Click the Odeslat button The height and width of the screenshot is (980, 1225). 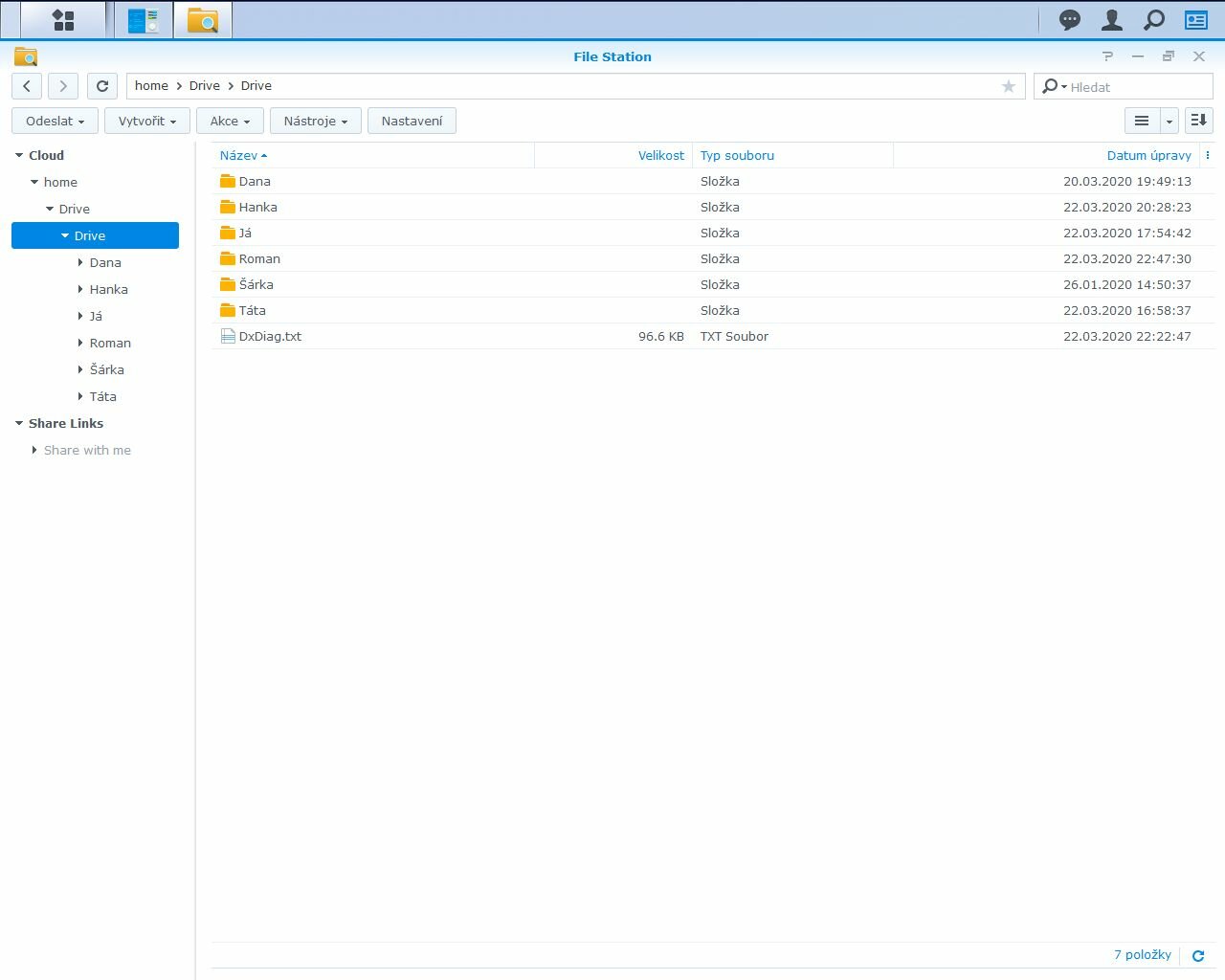pos(55,121)
